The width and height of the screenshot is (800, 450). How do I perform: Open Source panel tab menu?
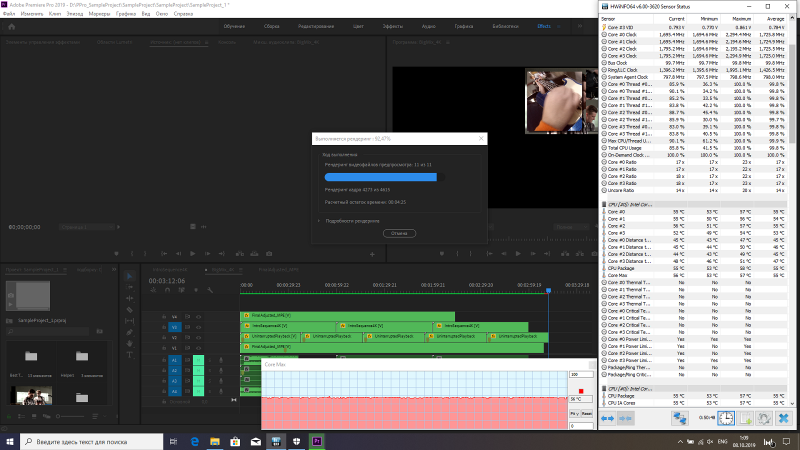[206, 42]
